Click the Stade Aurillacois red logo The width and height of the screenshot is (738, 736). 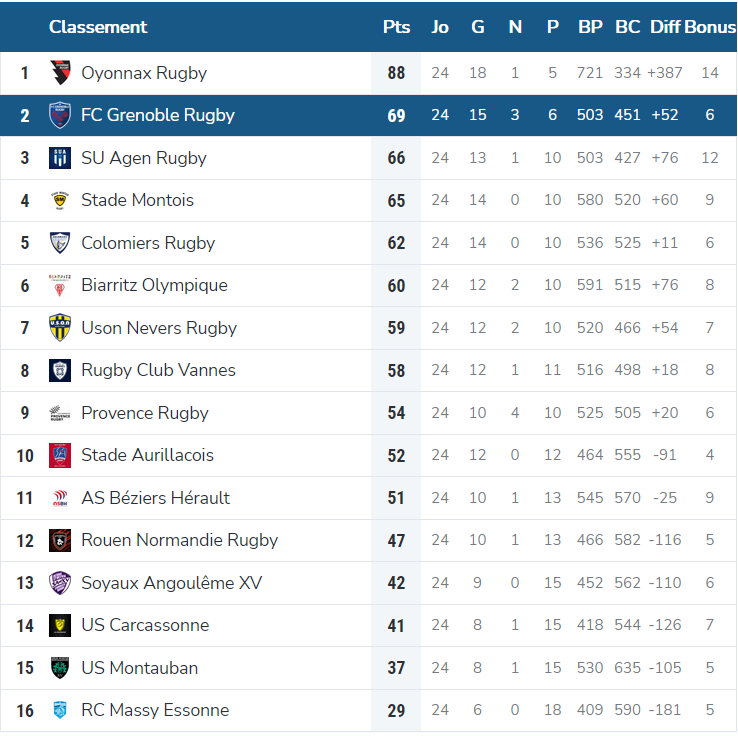(x=60, y=456)
